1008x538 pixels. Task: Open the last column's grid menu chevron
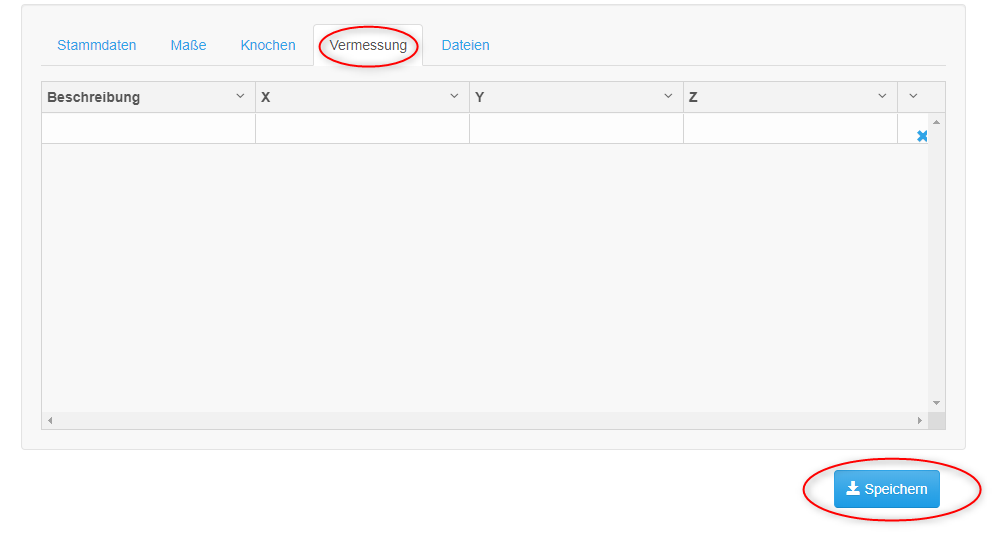click(x=914, y=96)
